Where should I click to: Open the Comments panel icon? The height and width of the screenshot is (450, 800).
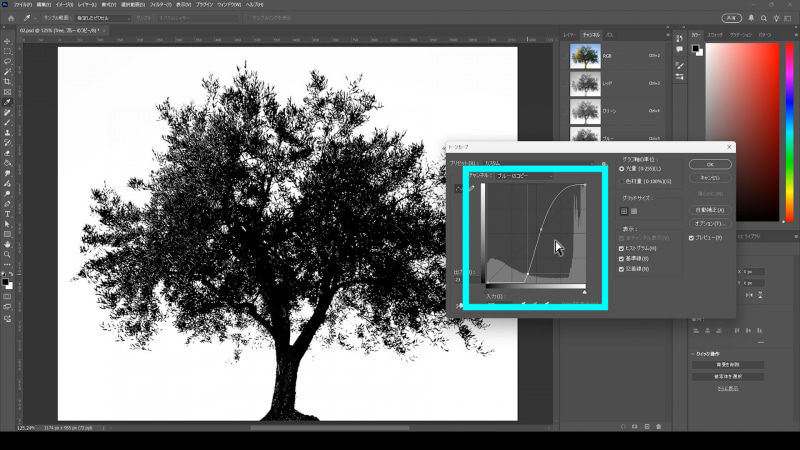click(x=679, y=49)
